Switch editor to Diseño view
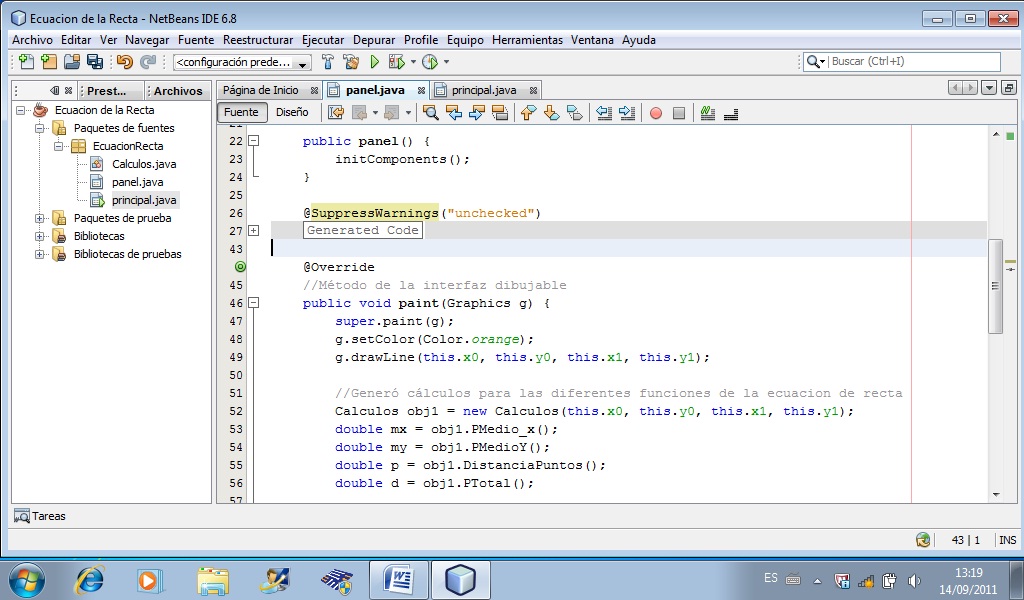The width and height of the screenshot is (1024, 600). [x=292, y=112]
